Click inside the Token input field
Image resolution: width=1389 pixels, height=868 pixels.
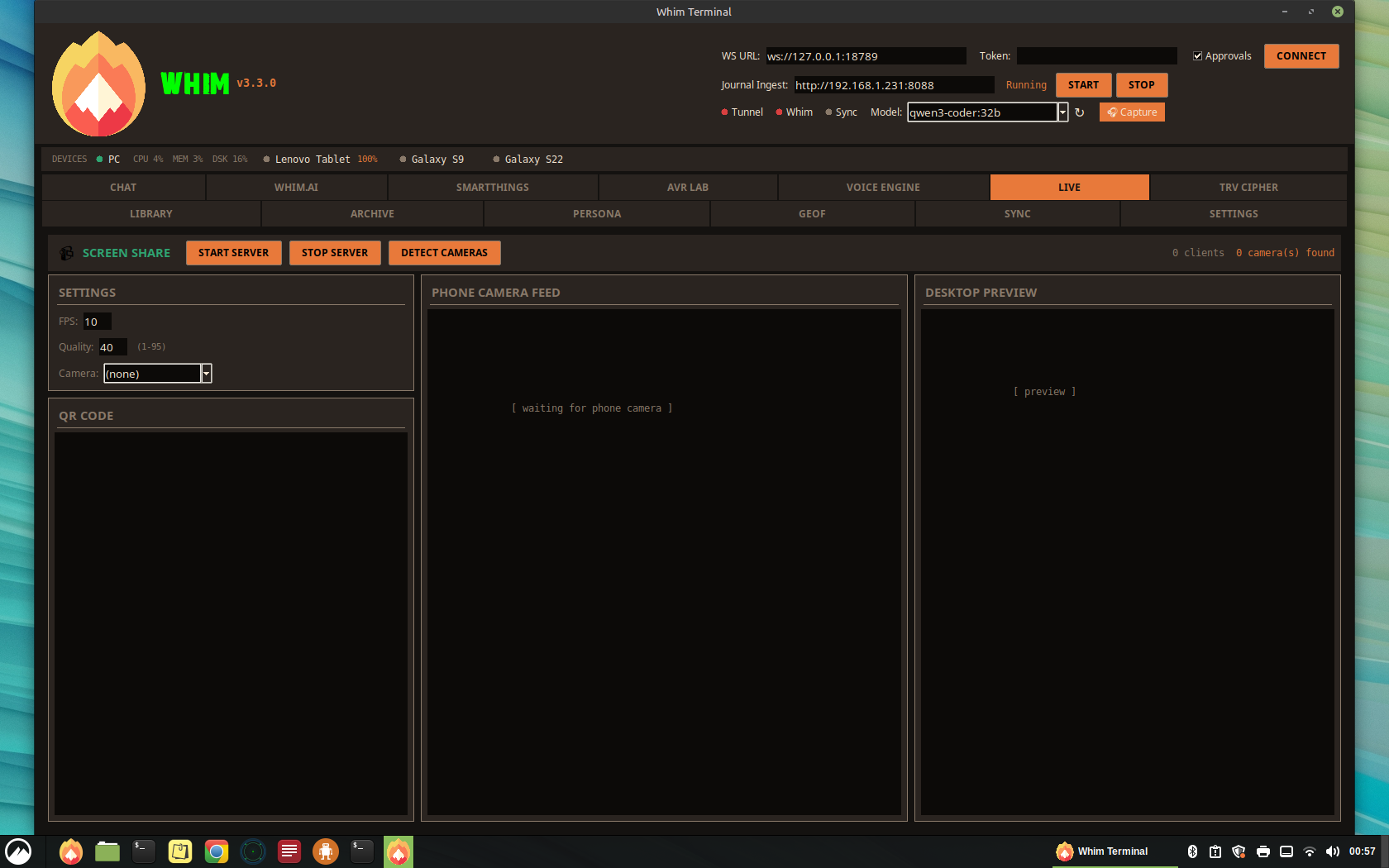1096,55
